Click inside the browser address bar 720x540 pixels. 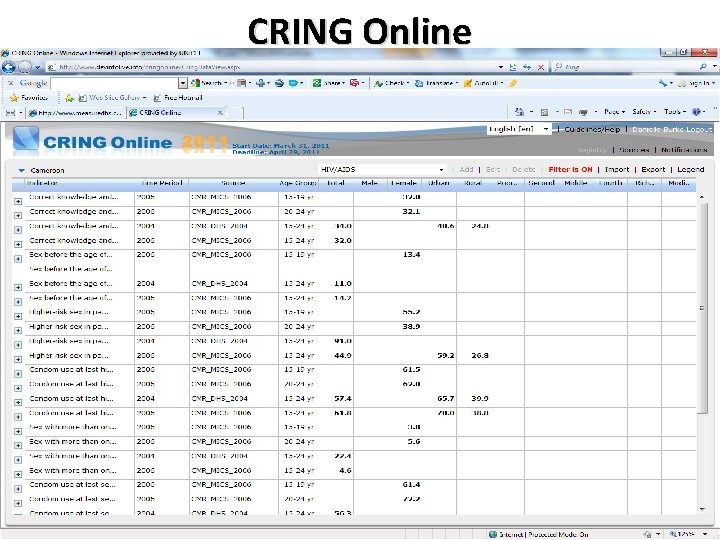pyautogui.click(x=271, y=67)
